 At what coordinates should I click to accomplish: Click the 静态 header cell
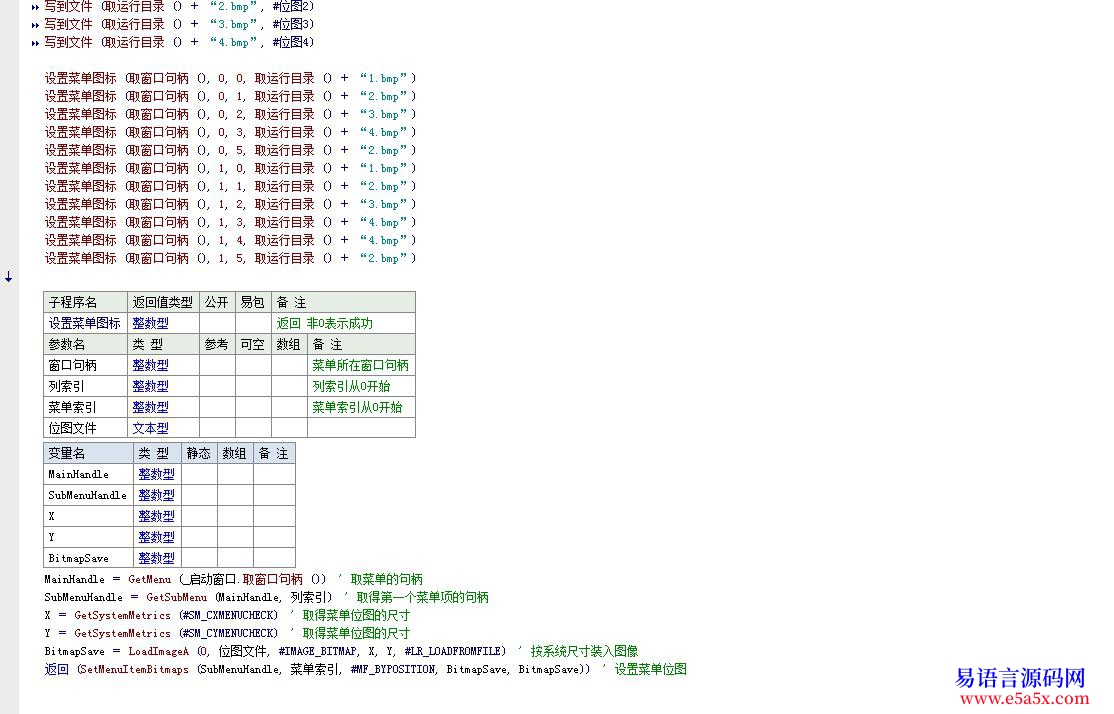click(199, 453)
